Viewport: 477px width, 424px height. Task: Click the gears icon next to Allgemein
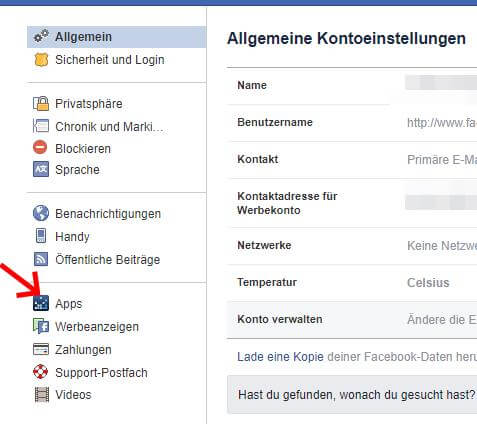[x=41, y=36]
